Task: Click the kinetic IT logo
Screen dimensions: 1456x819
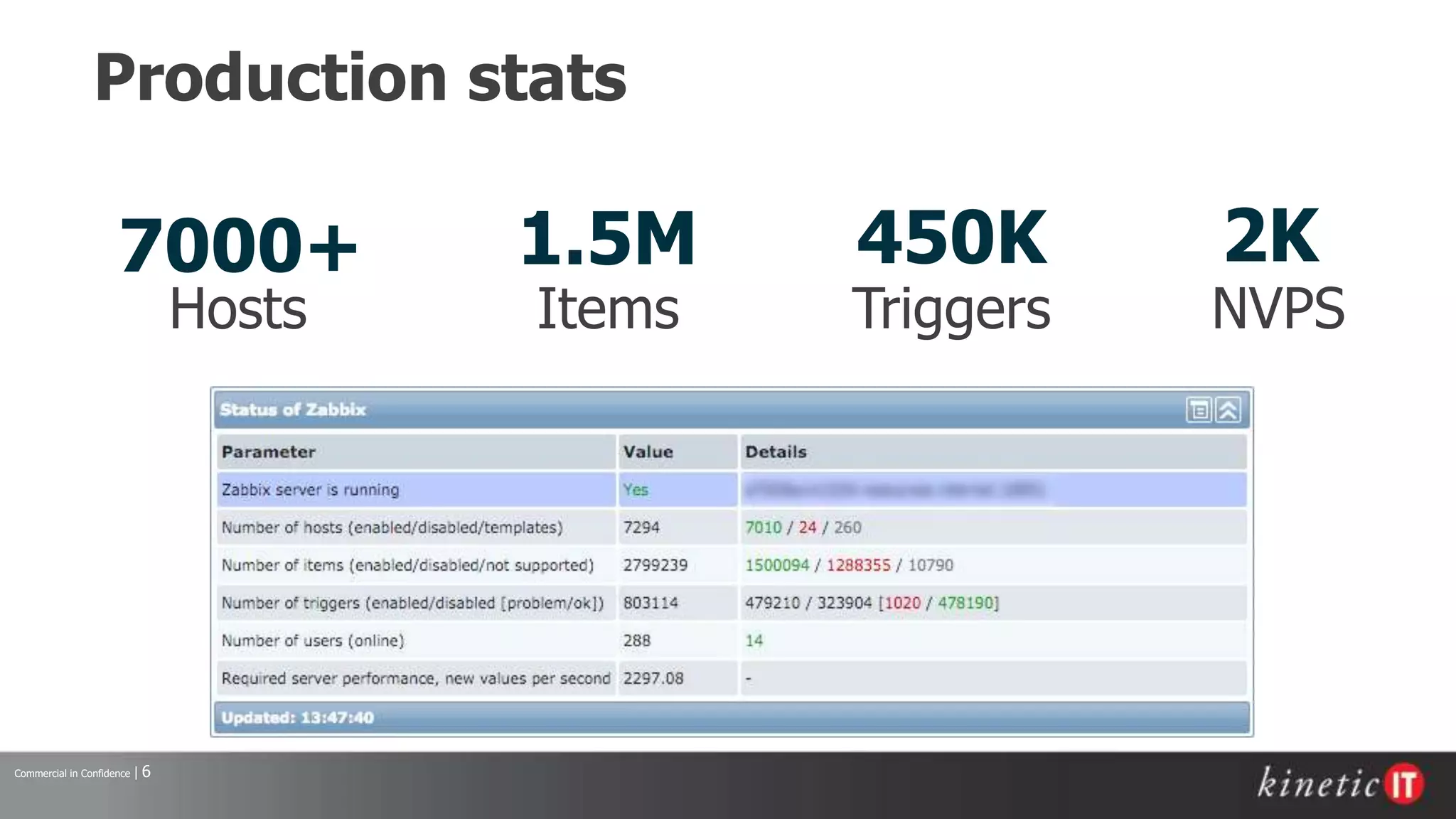Action: click(1341, 783)
